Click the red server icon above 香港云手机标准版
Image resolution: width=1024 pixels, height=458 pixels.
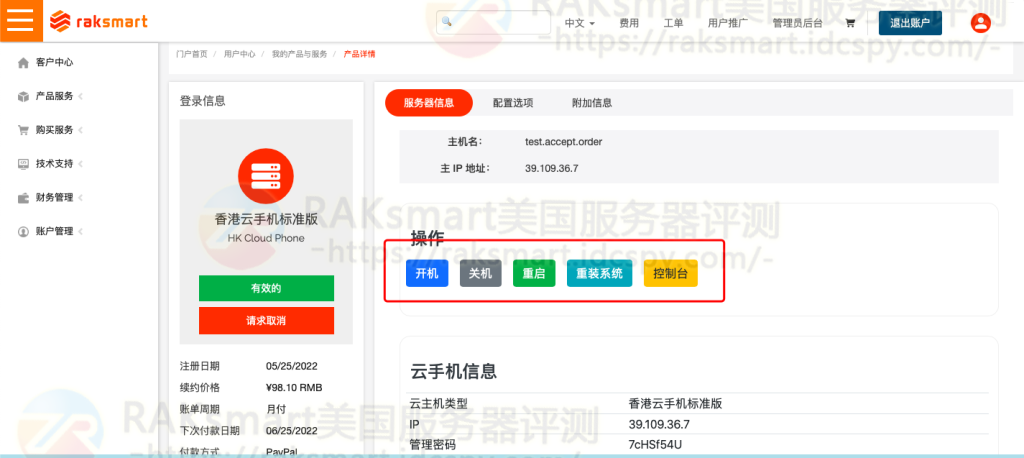(266, 176)
